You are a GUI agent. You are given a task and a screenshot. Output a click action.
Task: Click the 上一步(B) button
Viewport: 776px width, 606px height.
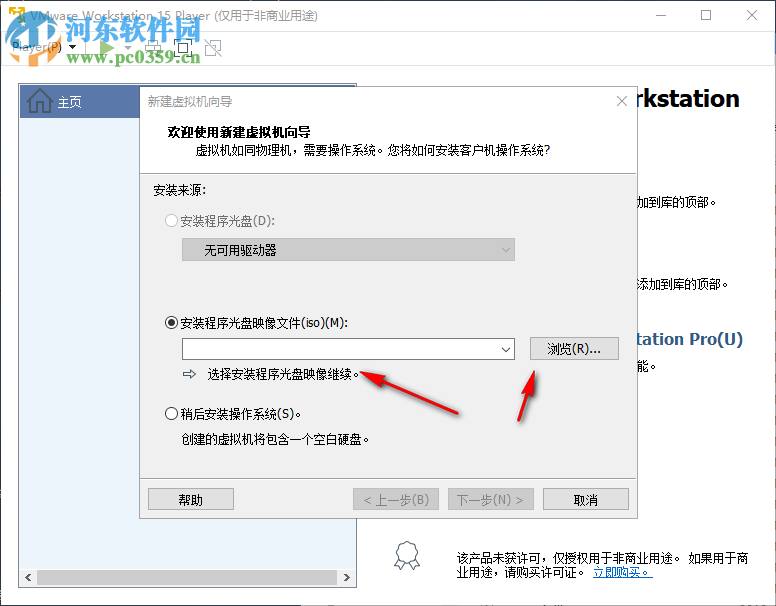pyautogui.click(x=396, y=500)
